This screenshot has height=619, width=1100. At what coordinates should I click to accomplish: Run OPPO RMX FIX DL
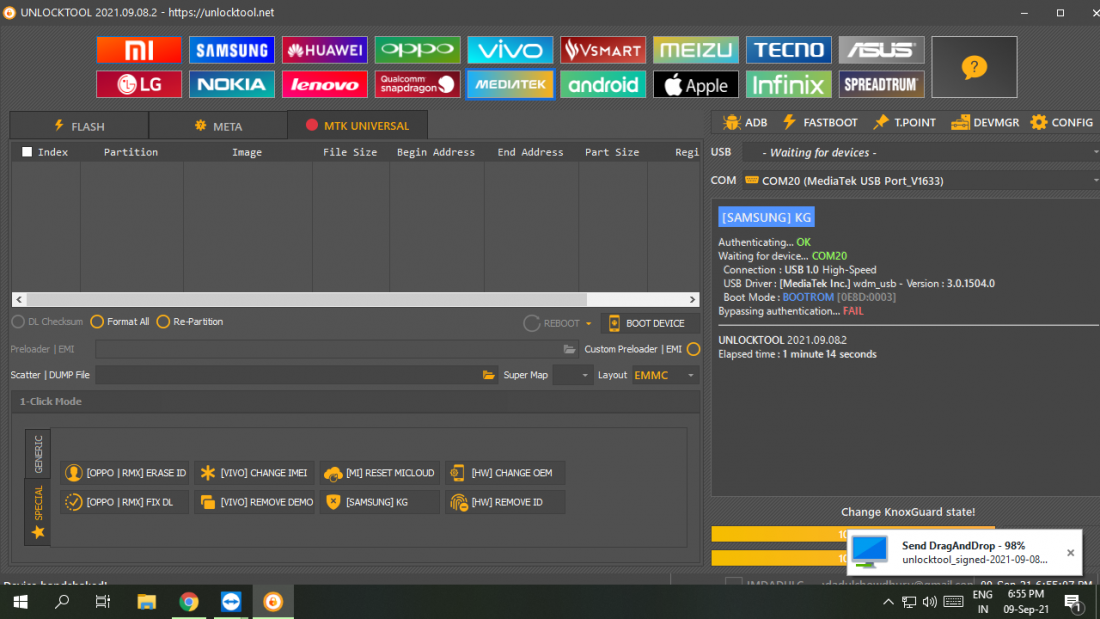pos(125,502)
